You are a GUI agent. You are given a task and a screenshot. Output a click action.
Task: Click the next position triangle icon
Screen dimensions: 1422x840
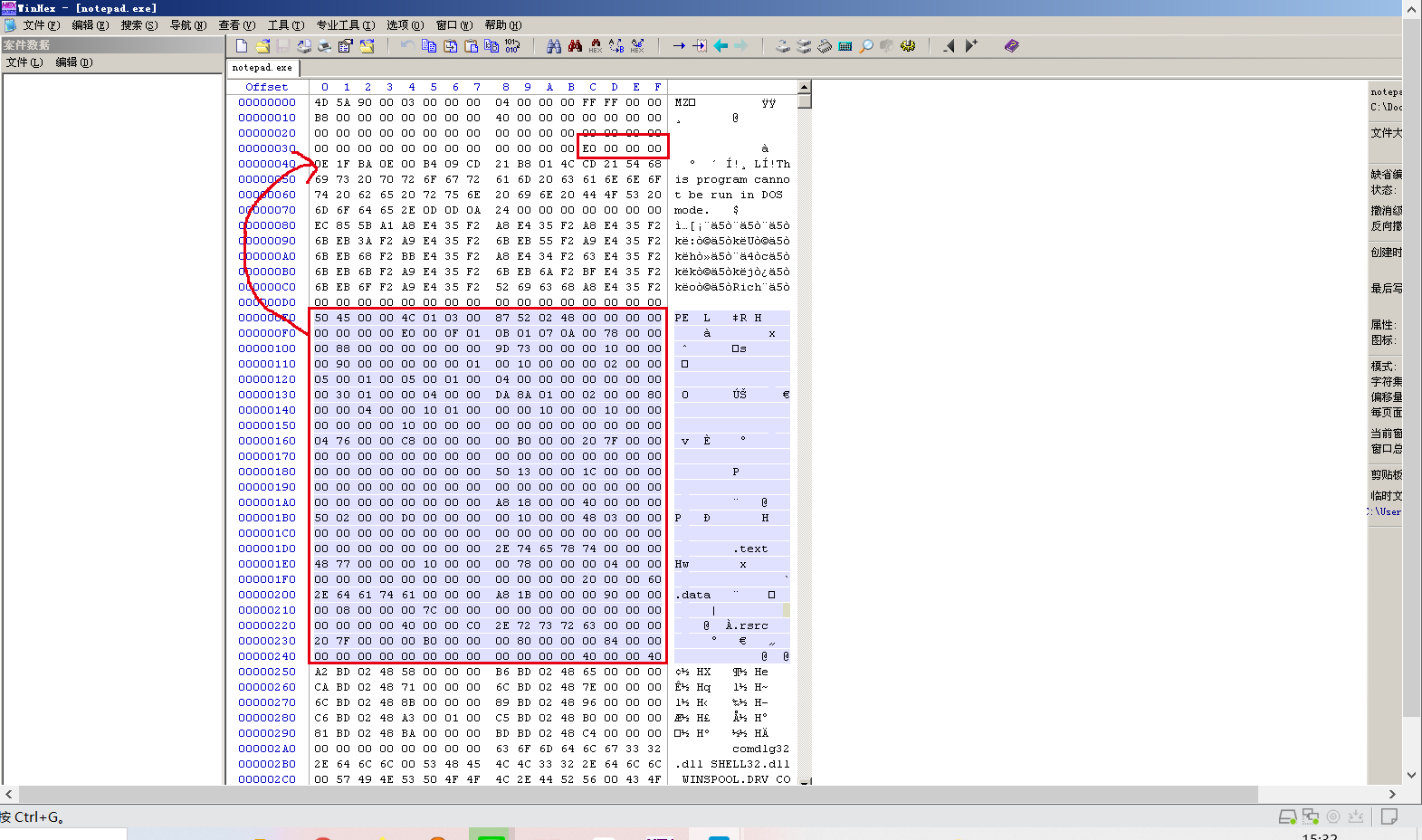(971, 46)
